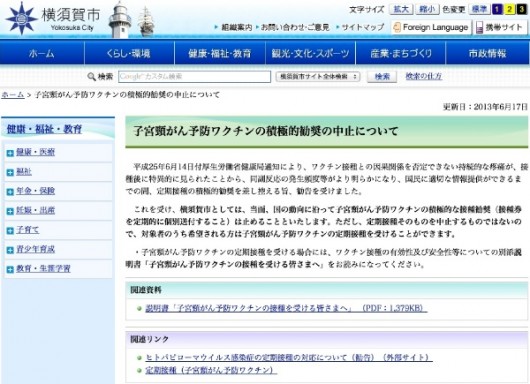The height and width of the screenshot is (384, 530).
Task: Click the mobile phone icon beside 携帯サイト
Action: click(x=479, y=28)
